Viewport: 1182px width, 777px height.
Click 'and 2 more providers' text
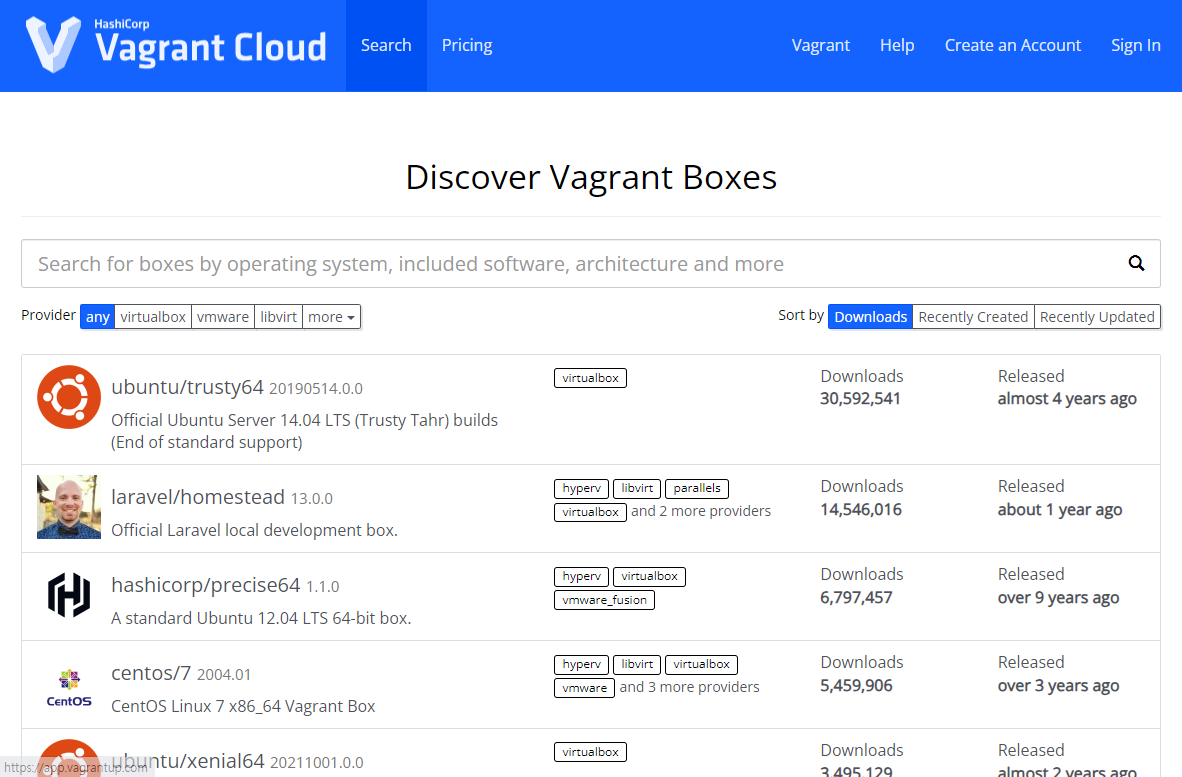tap(700, 511)
